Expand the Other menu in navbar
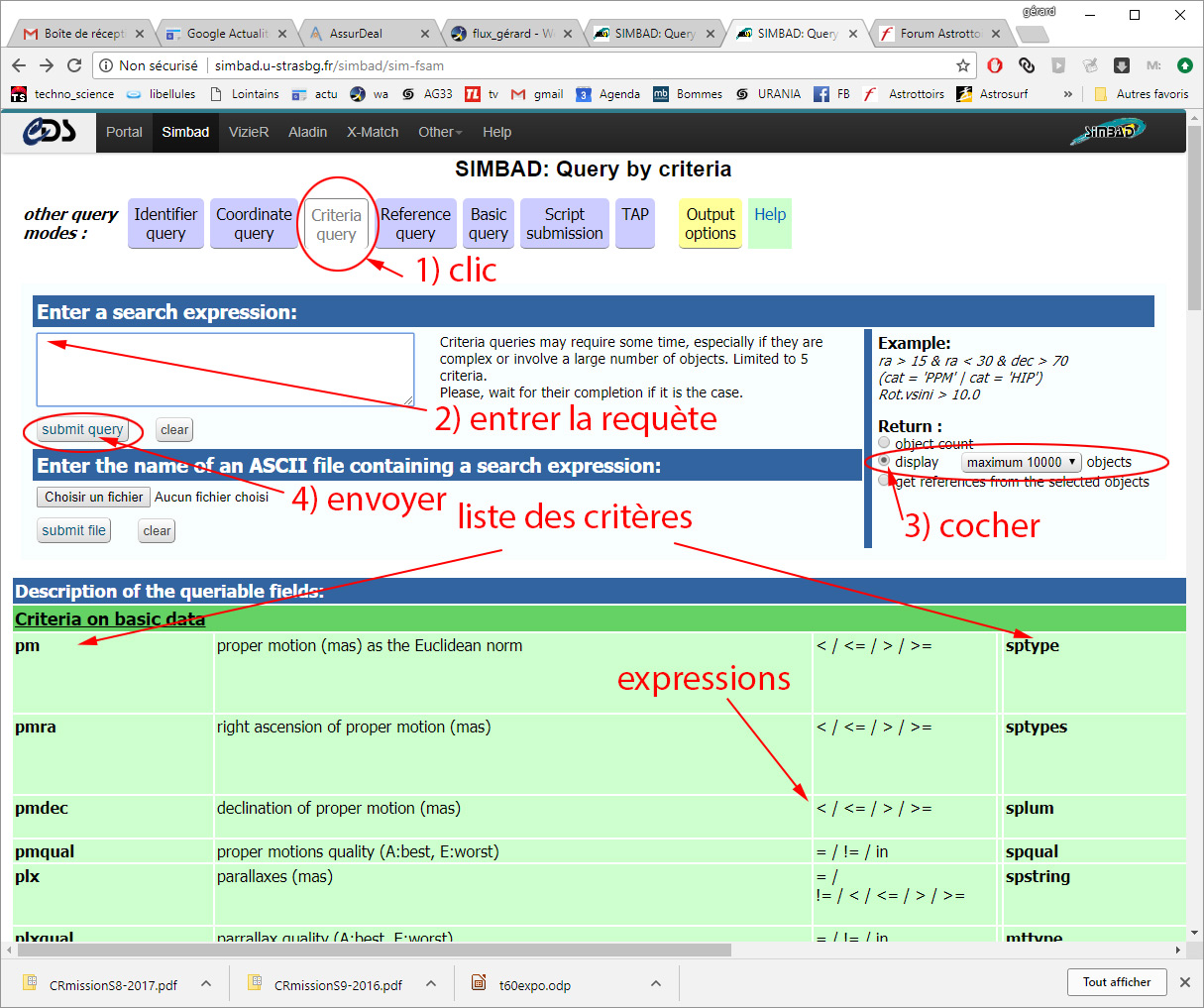The image size is (1204, 1008). tap(439, 132)
